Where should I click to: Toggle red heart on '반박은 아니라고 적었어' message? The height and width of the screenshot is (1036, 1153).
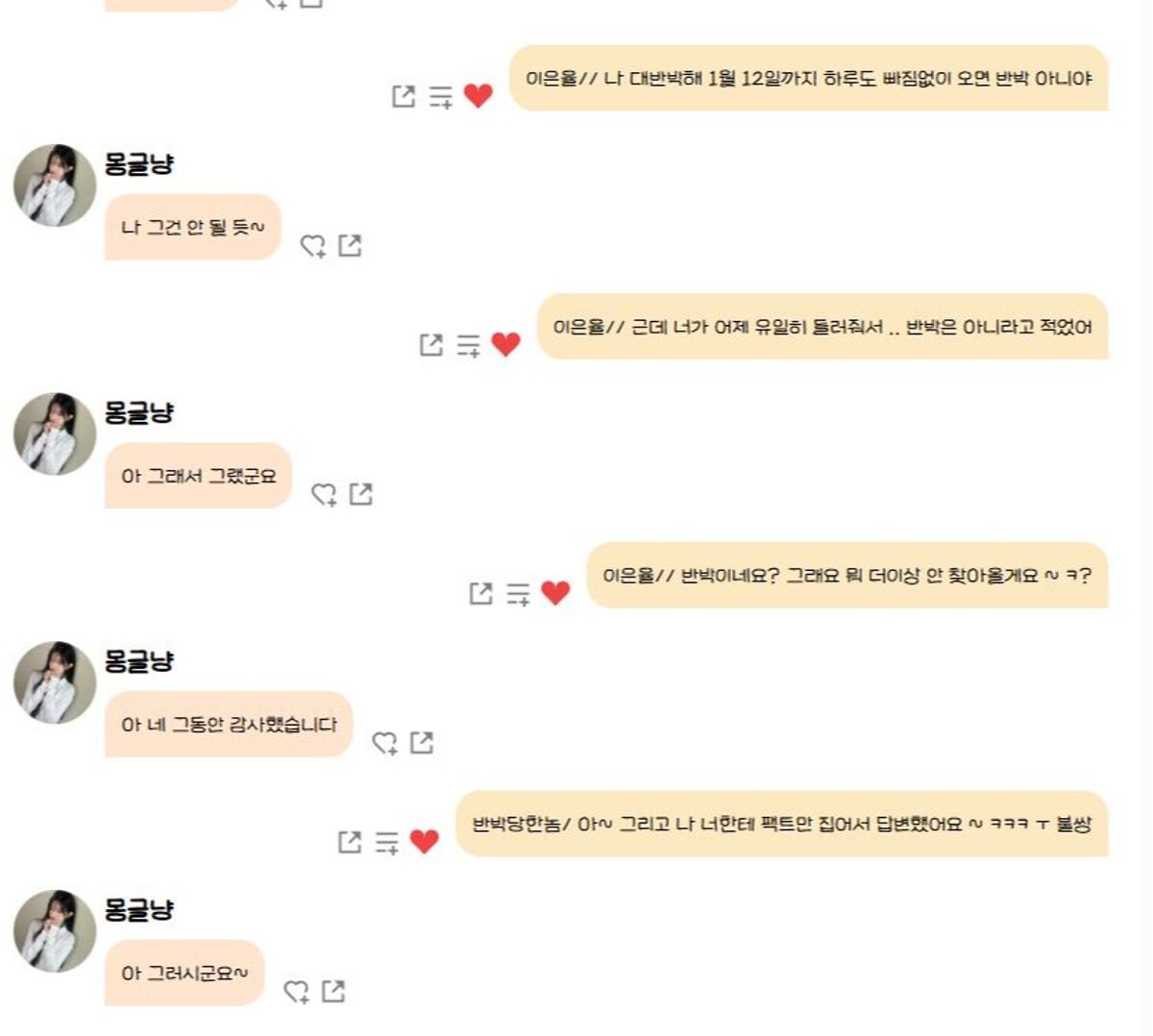click(505, 344)
